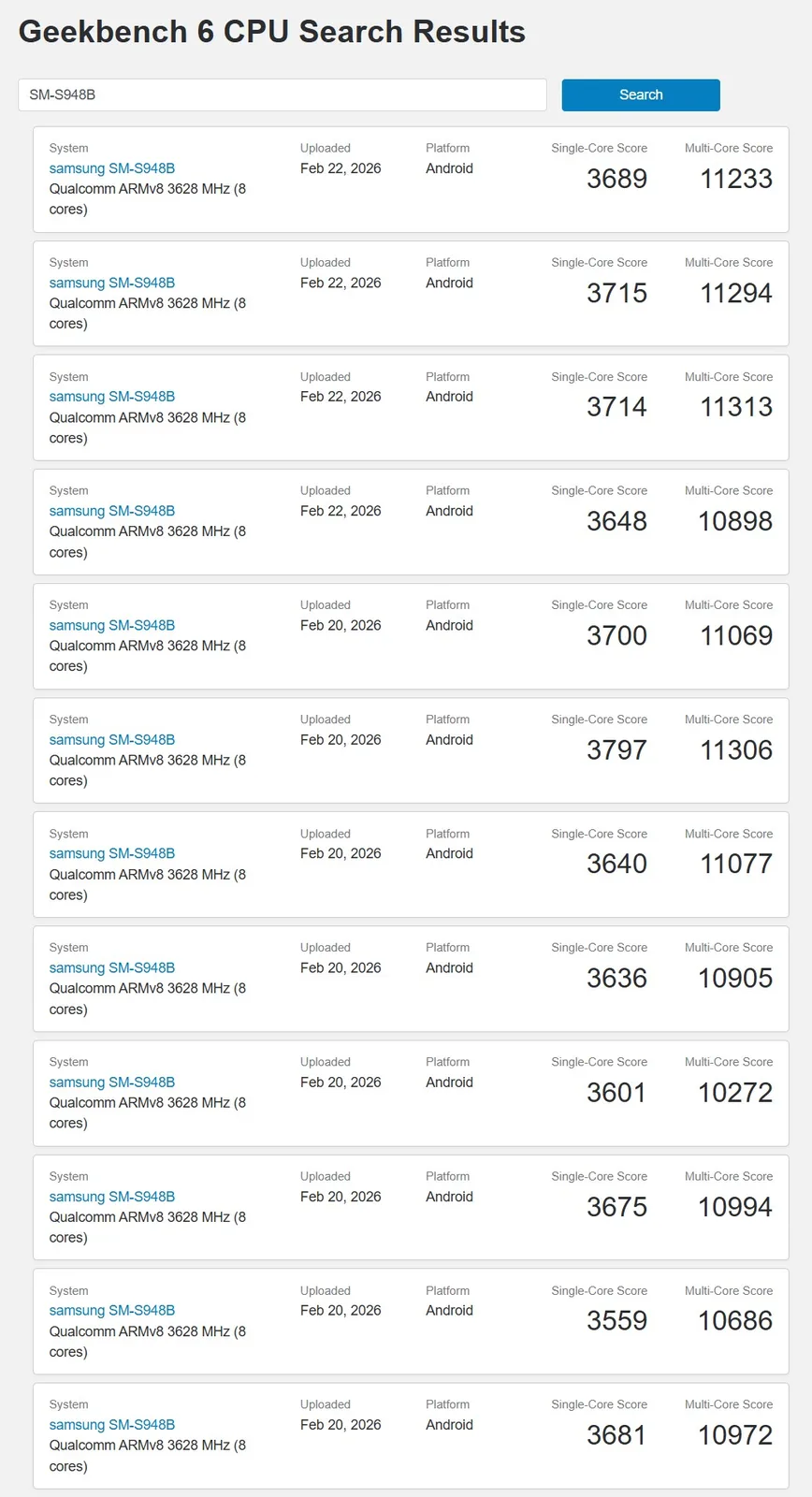Open samsung SM-S948B result with single-core 3700
Viewport: 812px width, 1497px height.
[112, 625]
